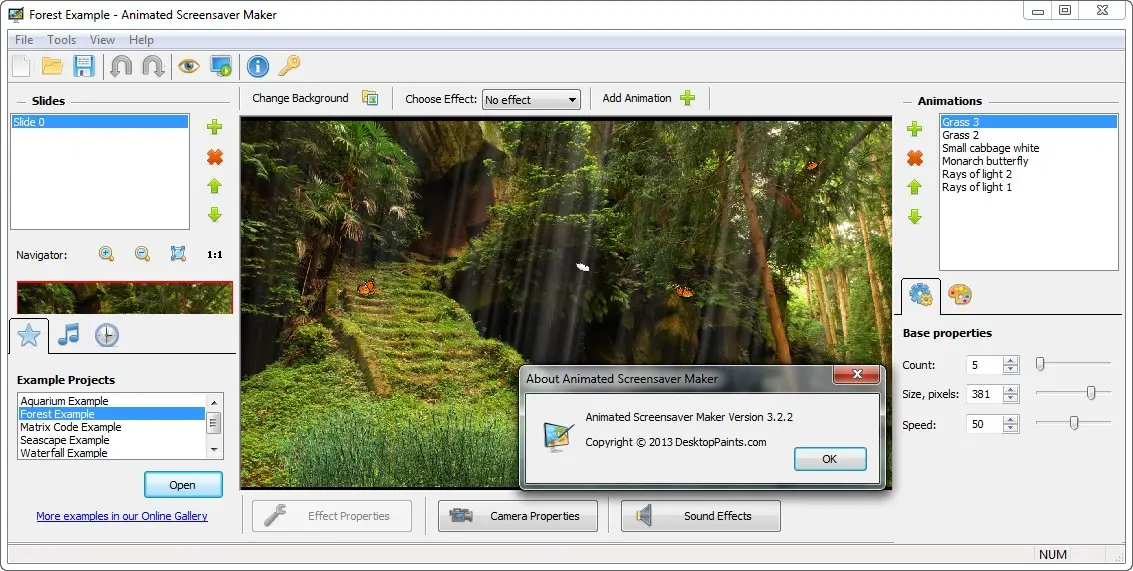Decrease the Count value with down arrow
The image size is (1133, 571).
click(x=1011, y=369)
